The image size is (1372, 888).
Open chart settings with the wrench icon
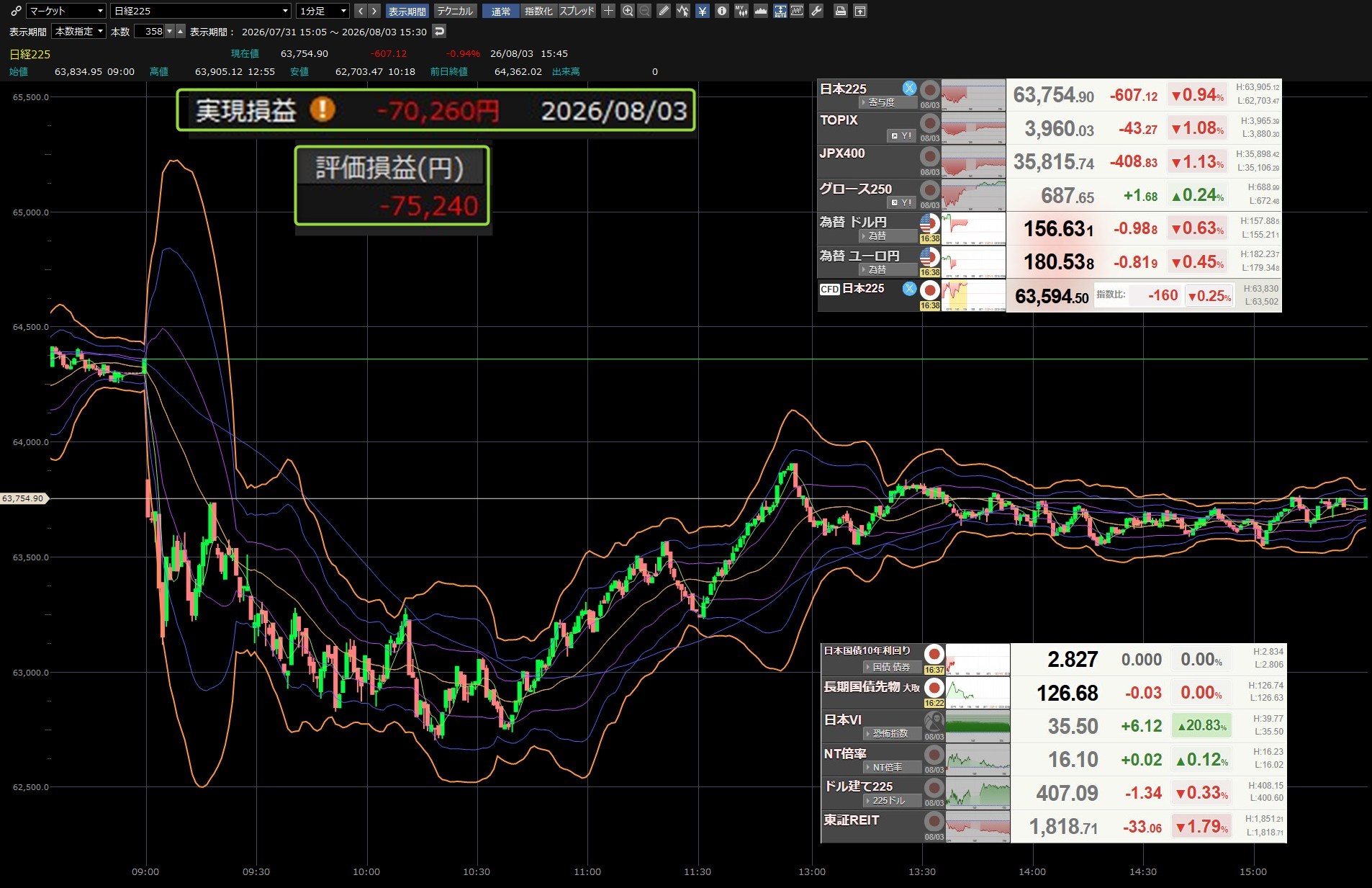pyautogui.click(x=816, y=11)
